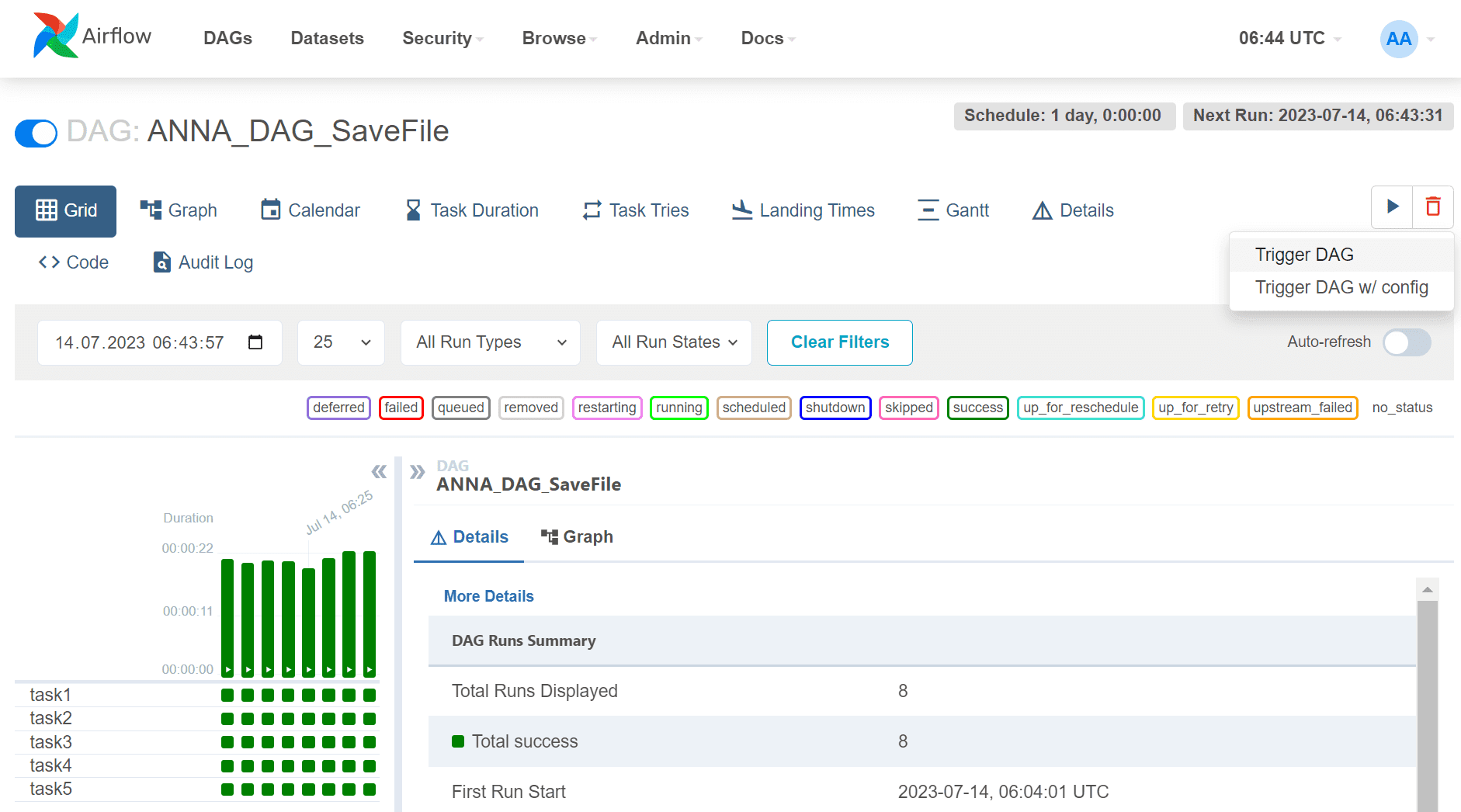The width and height of the screenshot is (1461, 812).
Task: Click the Airflow pinwheel logo
Action: point(56,36)
